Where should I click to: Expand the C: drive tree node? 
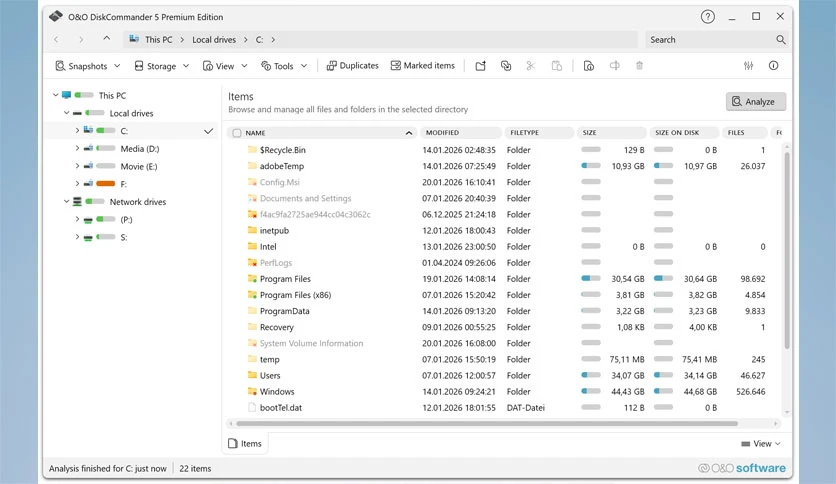(77, 131)
